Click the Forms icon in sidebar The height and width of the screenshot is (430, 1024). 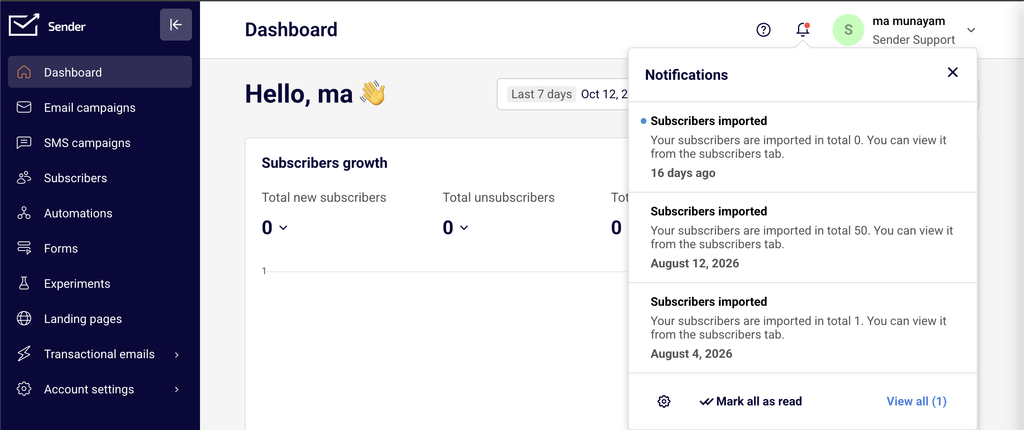coord(24,248)
